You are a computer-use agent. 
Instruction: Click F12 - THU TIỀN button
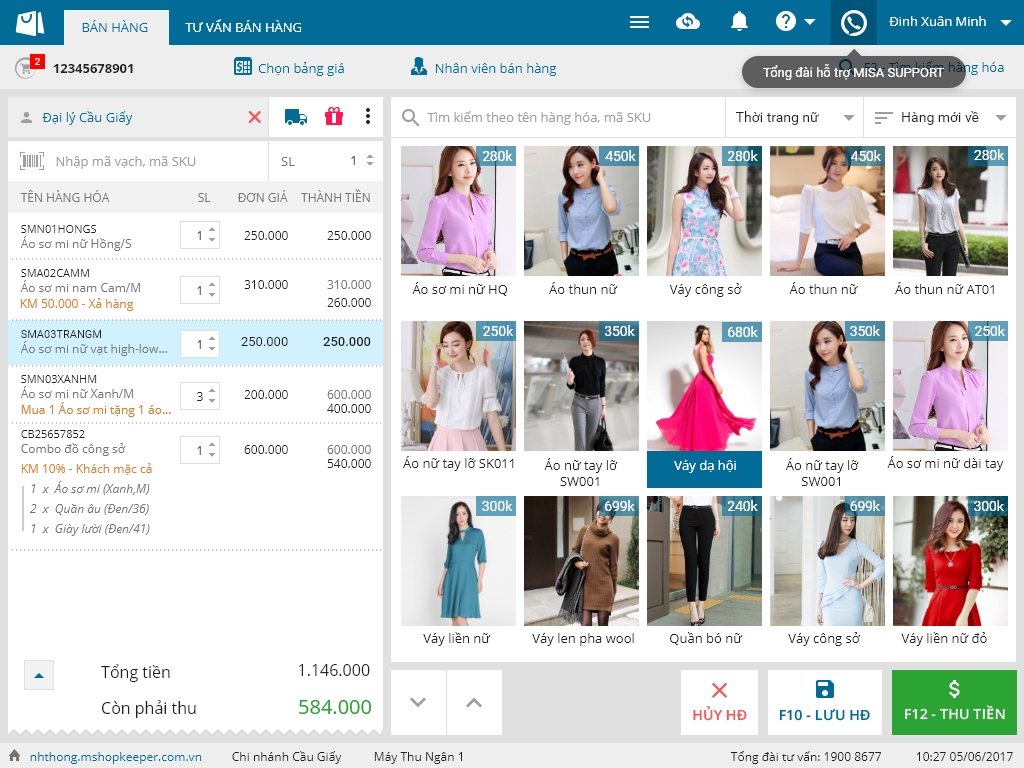[x=954, y=703]
